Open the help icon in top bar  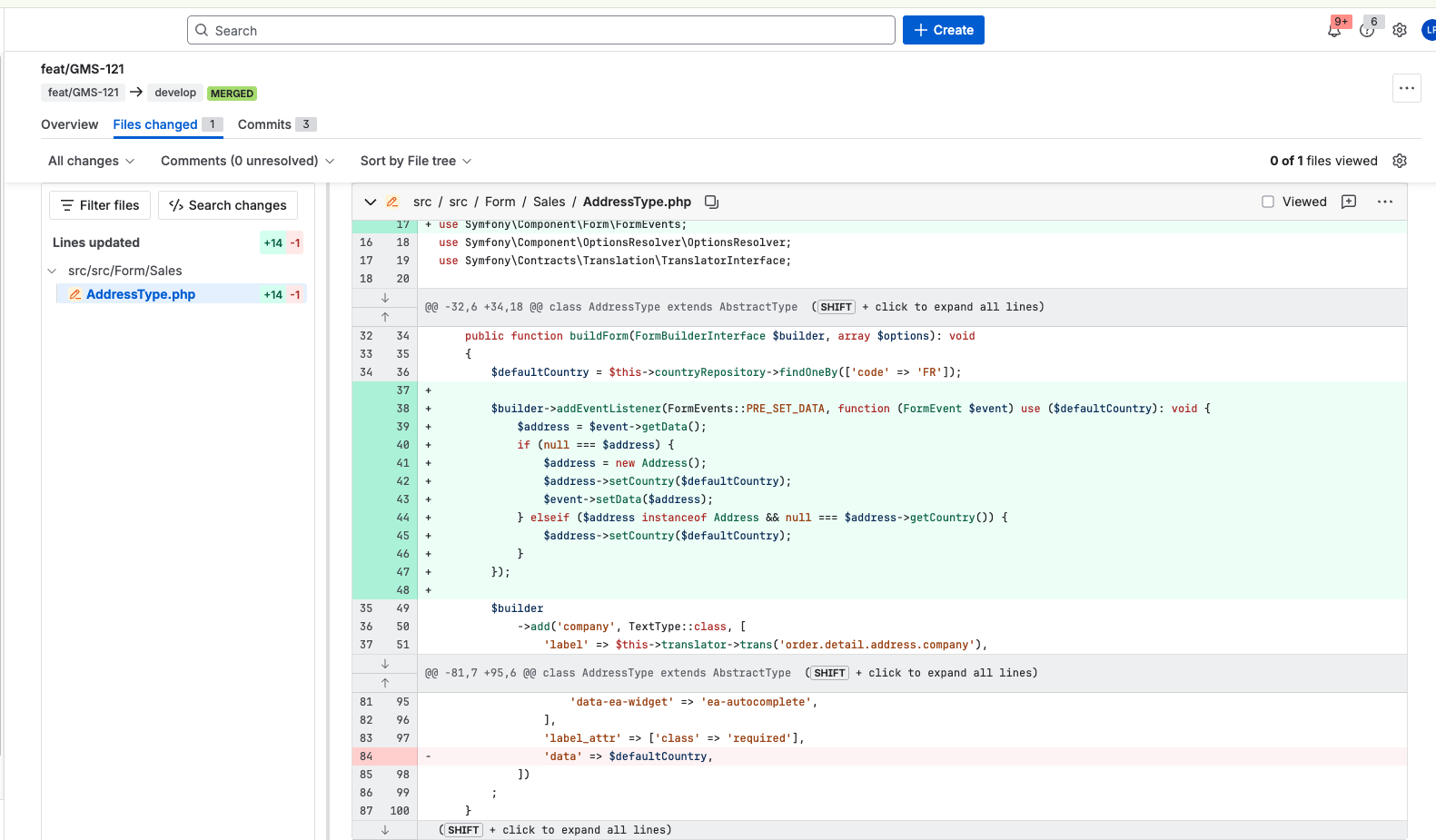click(x=1366, y=30)
